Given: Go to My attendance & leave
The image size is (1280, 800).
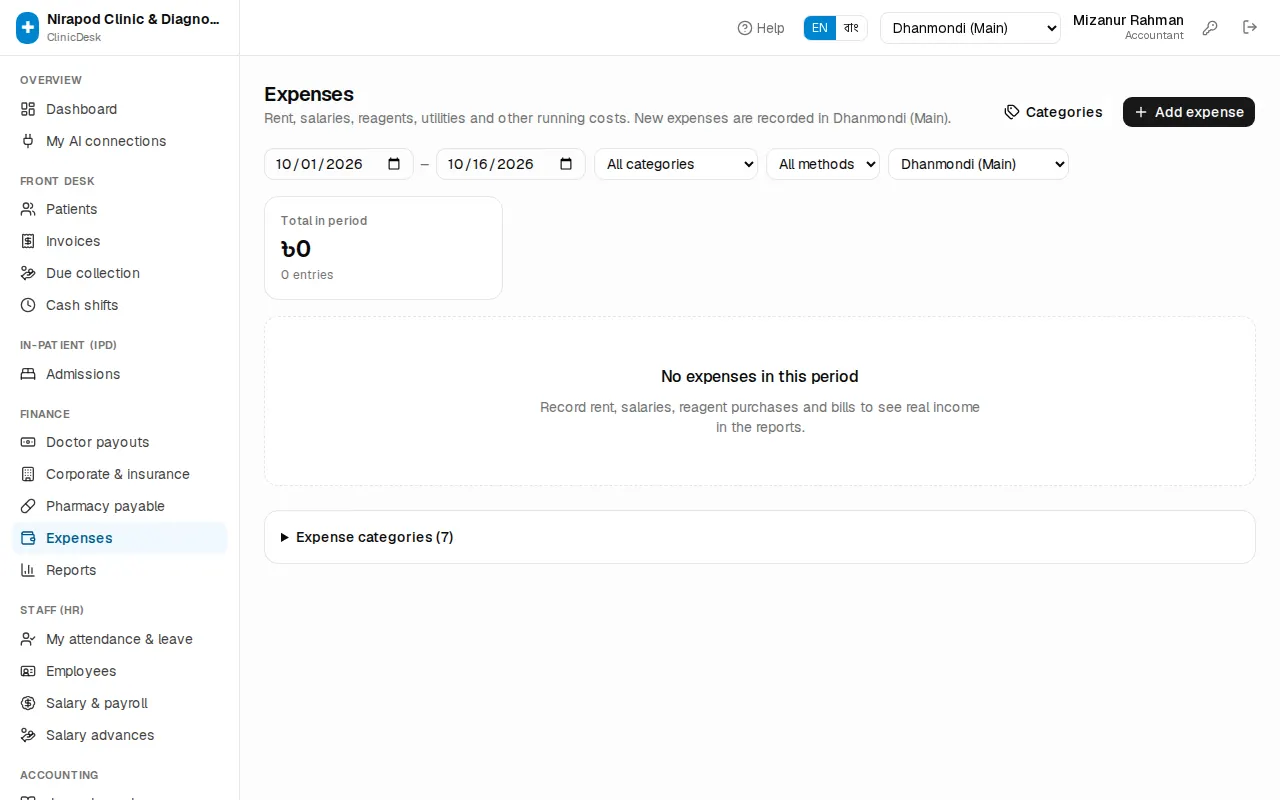Looking at the screenshot, I should (x=120, y=639).
